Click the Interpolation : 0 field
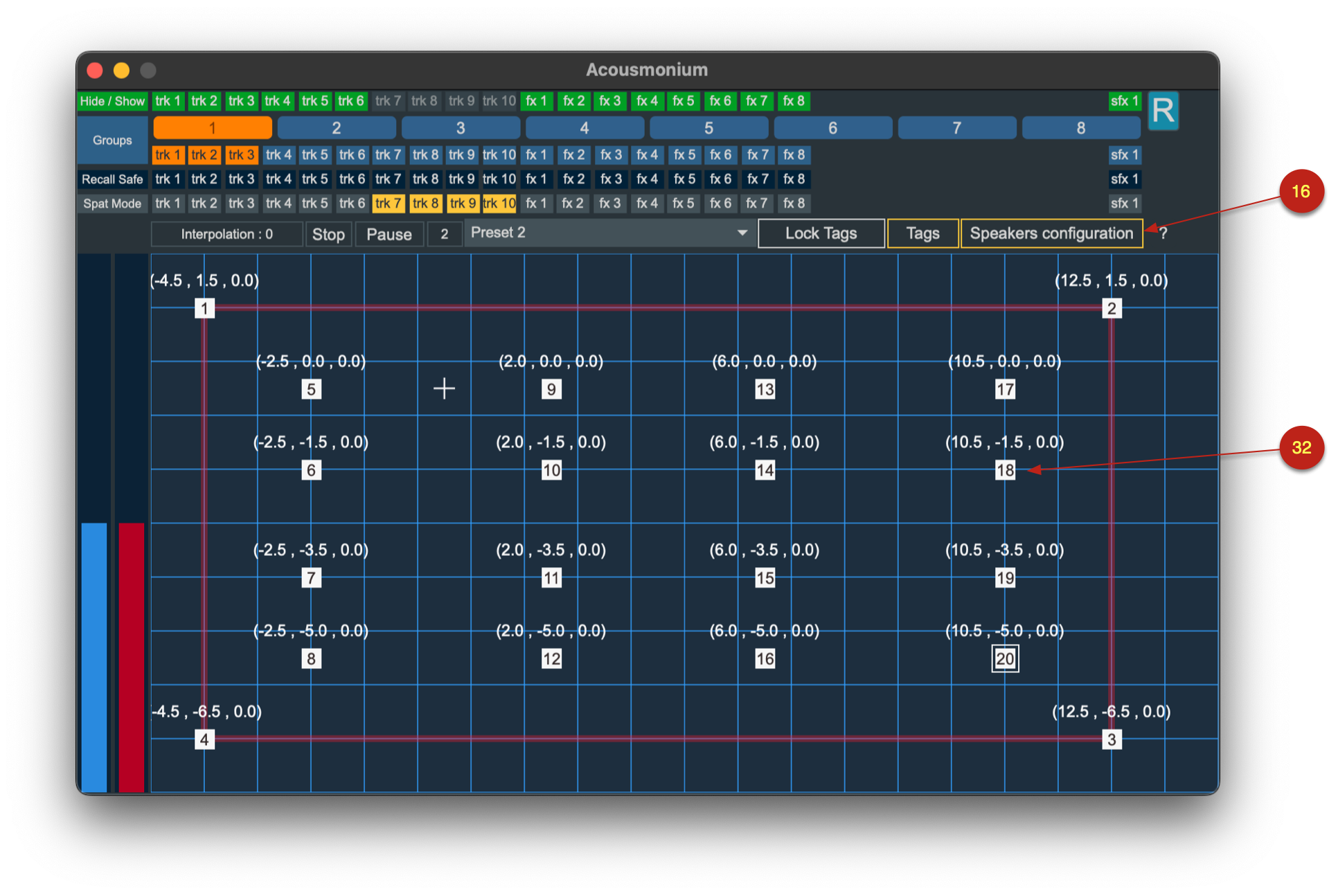The image size is (1329, 896). [x=227, y=234]
